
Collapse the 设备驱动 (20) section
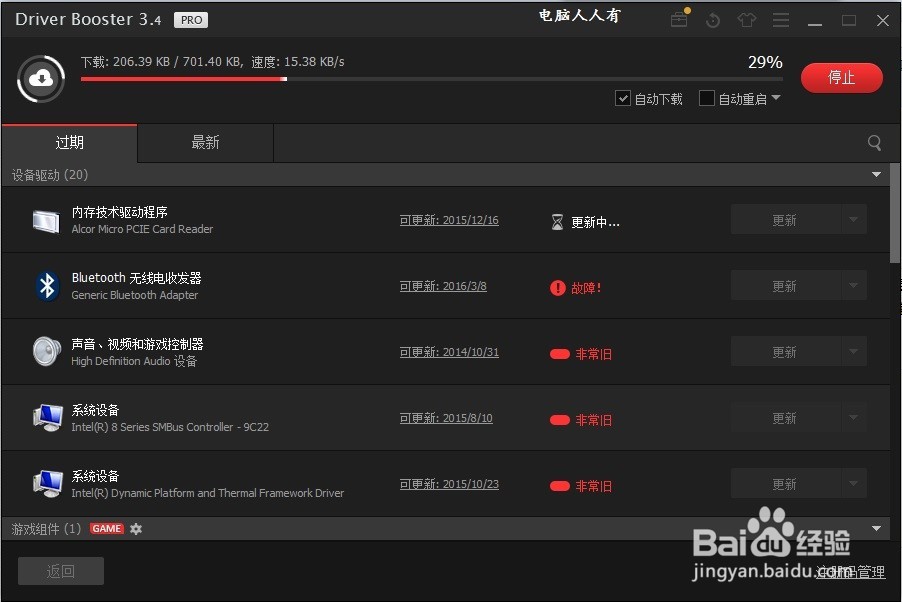point(876,174)
